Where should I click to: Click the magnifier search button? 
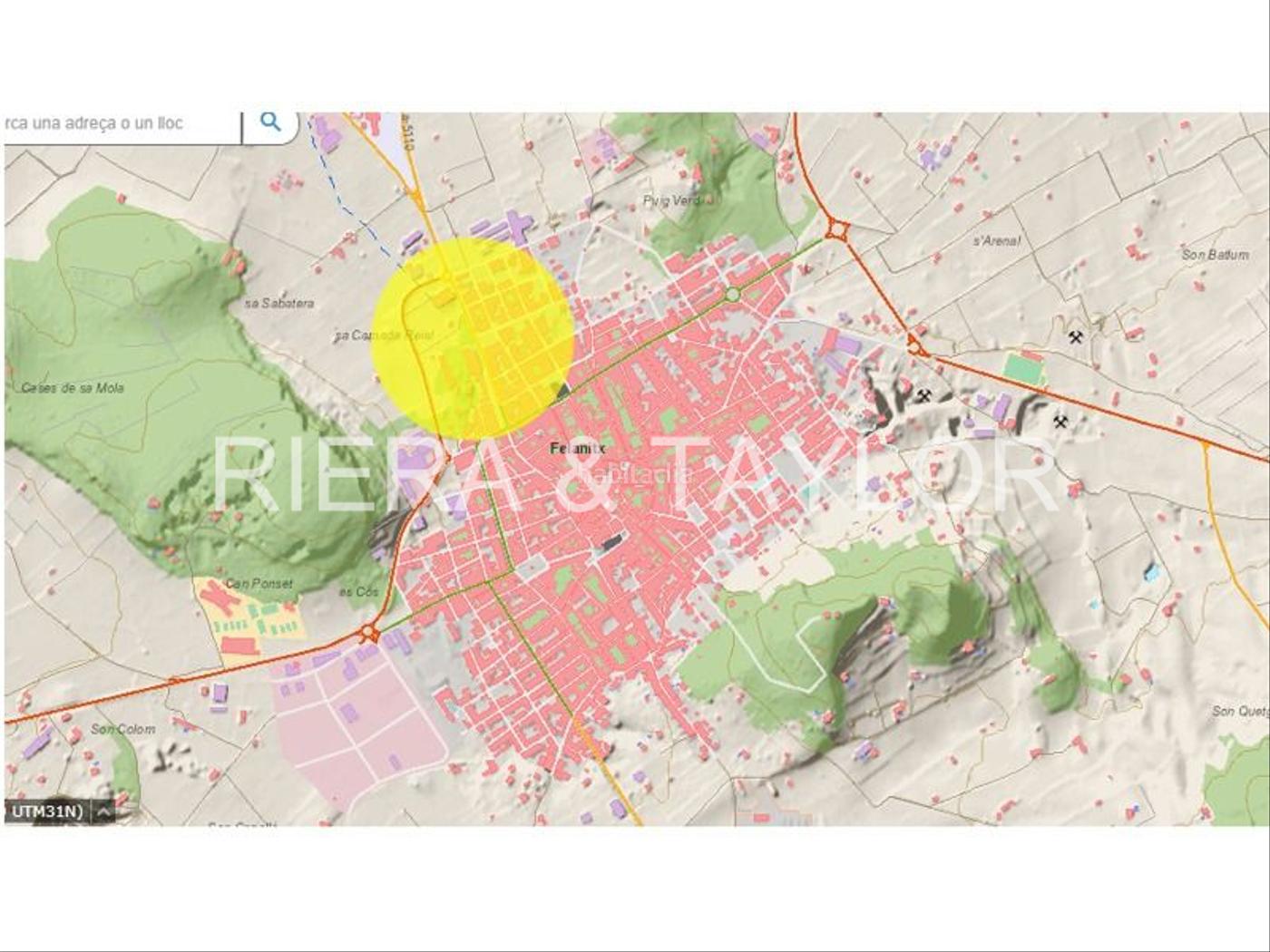[x=270, y=121]
